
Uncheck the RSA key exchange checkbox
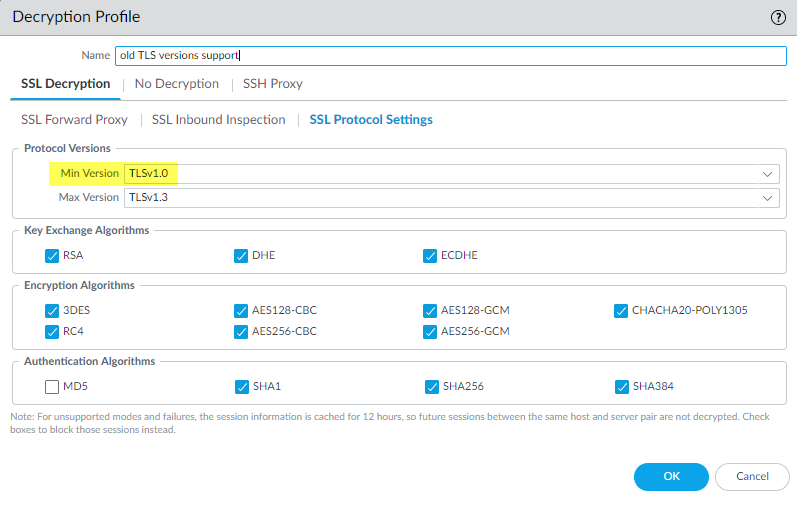53,255
